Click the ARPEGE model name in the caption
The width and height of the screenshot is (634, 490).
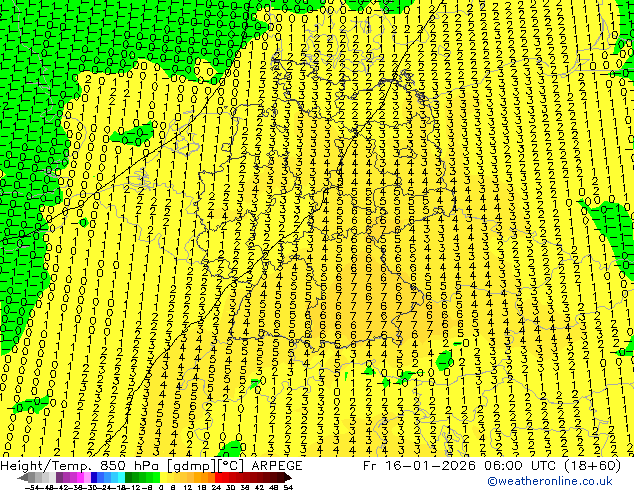[277, 466]
